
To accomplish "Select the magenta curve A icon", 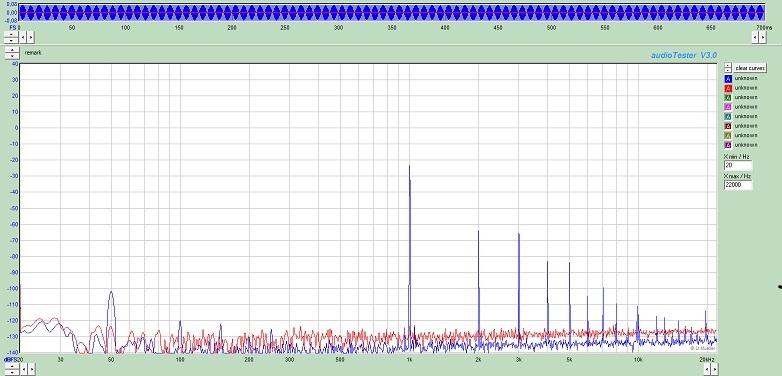I will pyautogui.click(x=728, y=107).
